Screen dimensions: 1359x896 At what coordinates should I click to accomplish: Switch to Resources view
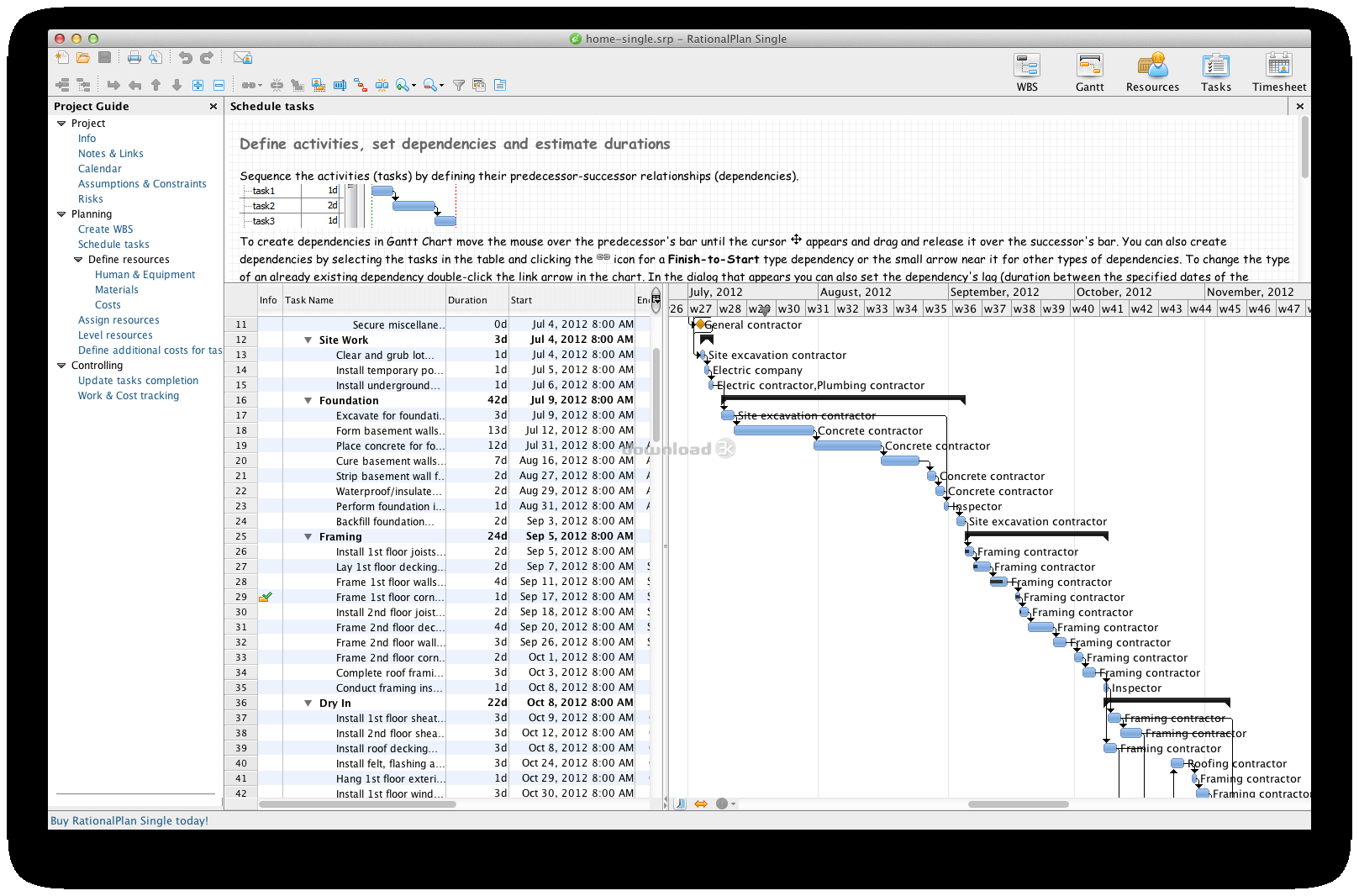tap(1152, 72)
